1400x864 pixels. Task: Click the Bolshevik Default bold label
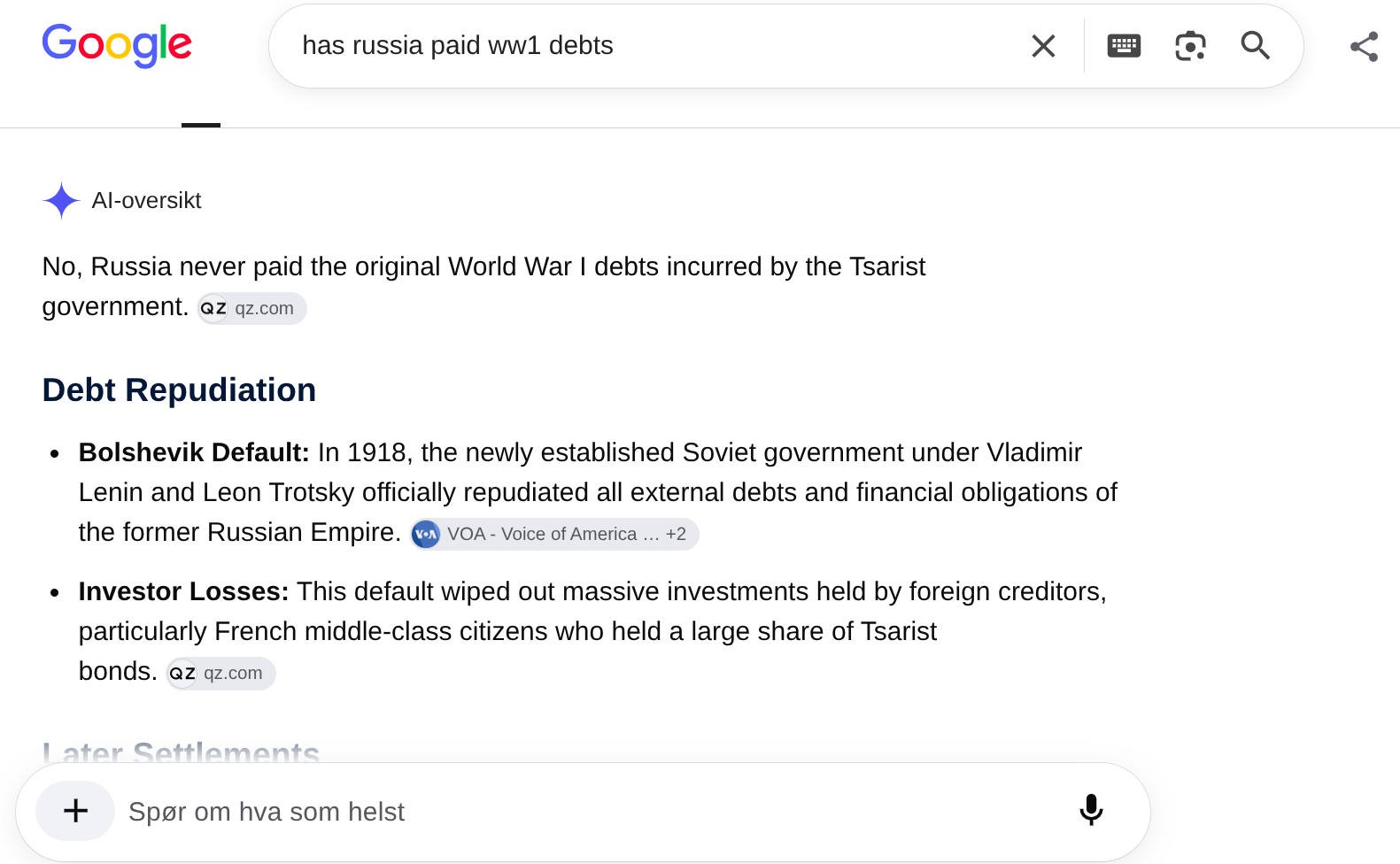194,452
